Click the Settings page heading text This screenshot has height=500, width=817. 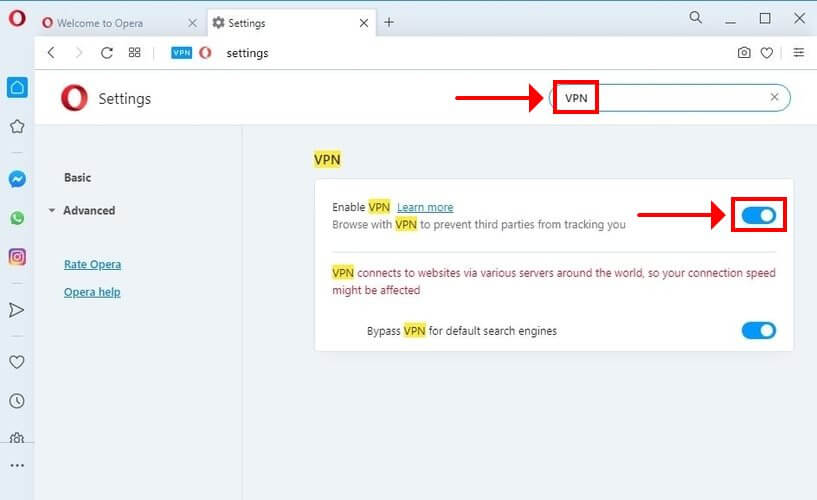[125, 98]
